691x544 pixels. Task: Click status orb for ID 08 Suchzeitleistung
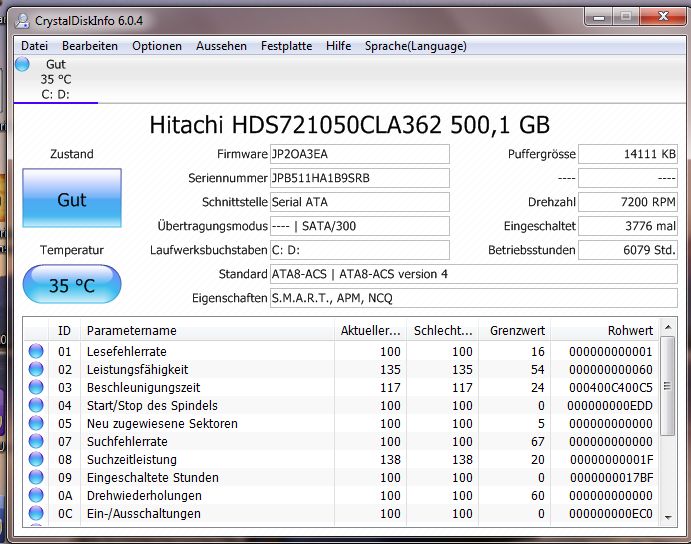(x=36, y=459)
